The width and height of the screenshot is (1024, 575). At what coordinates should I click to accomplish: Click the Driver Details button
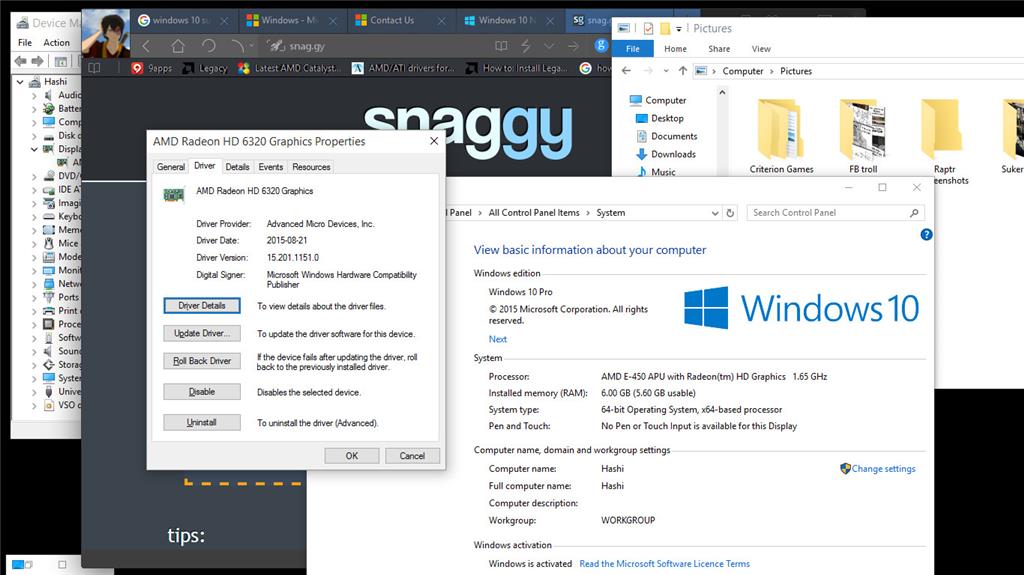coord(202,305)
